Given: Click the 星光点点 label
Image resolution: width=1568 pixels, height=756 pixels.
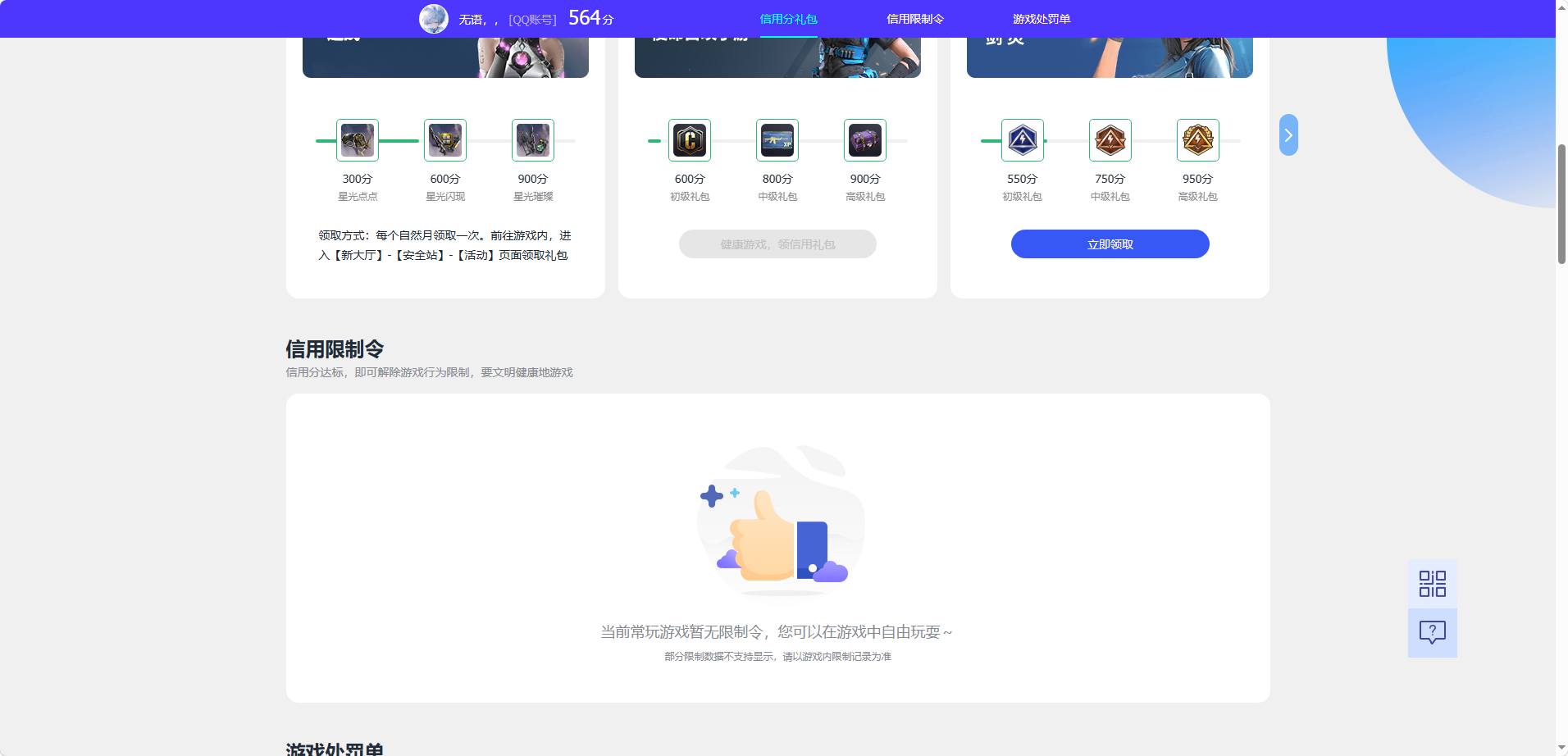Looking at the screenshot, I should (x=358, y=197).
